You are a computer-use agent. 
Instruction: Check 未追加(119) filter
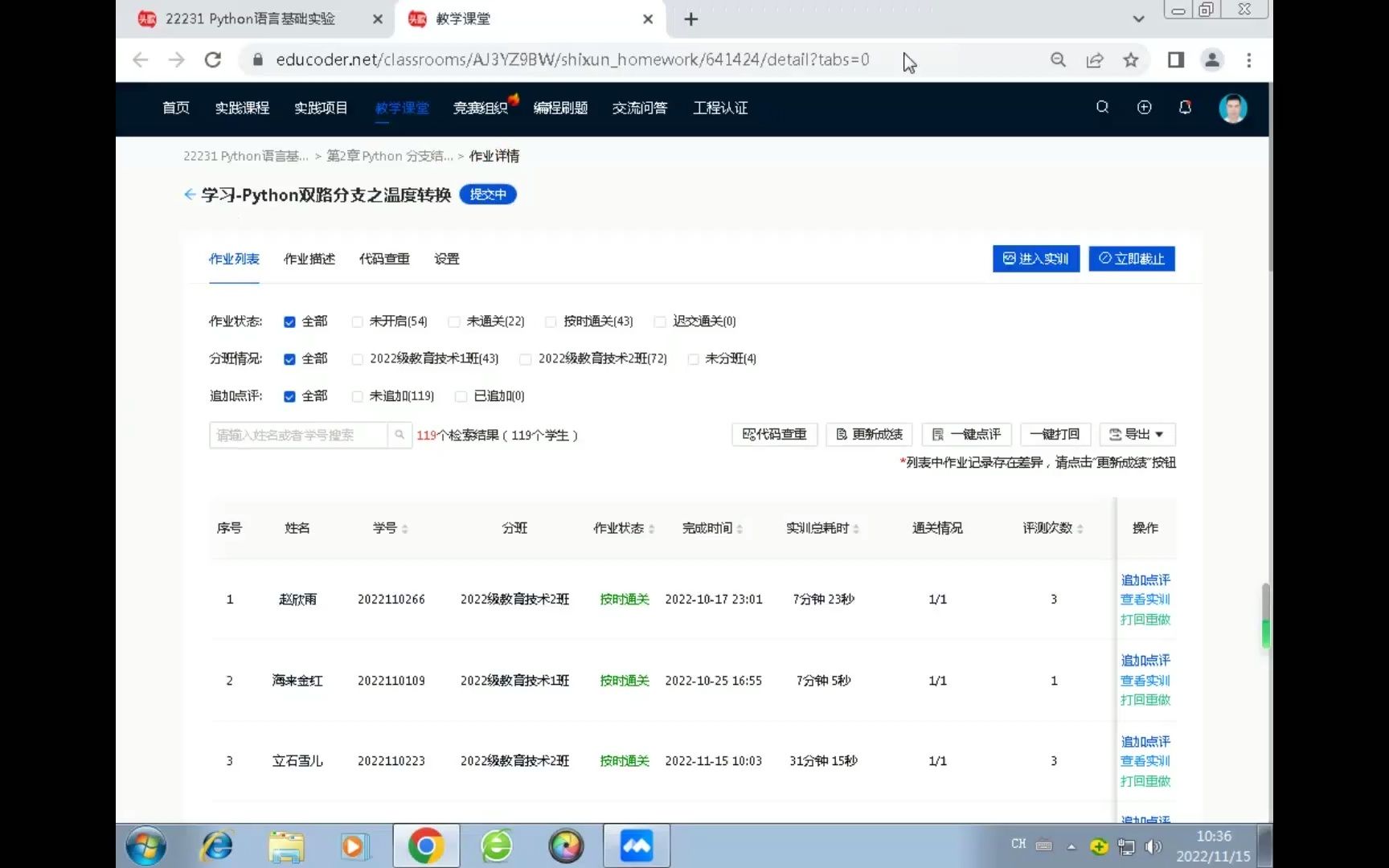(x=357, y=396)
